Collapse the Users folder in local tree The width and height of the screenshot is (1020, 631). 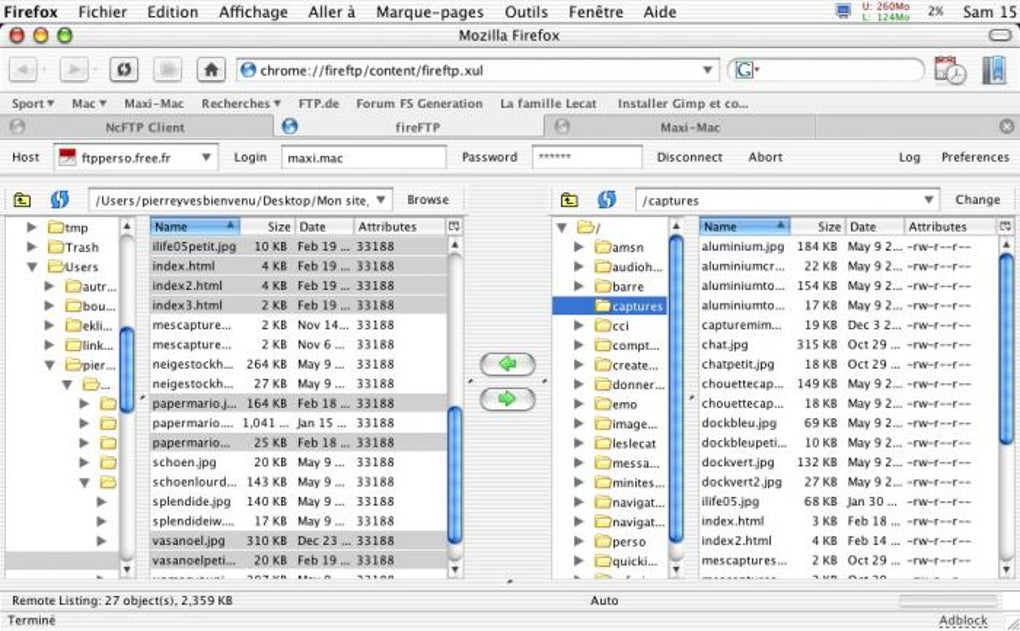coord(32,267)
